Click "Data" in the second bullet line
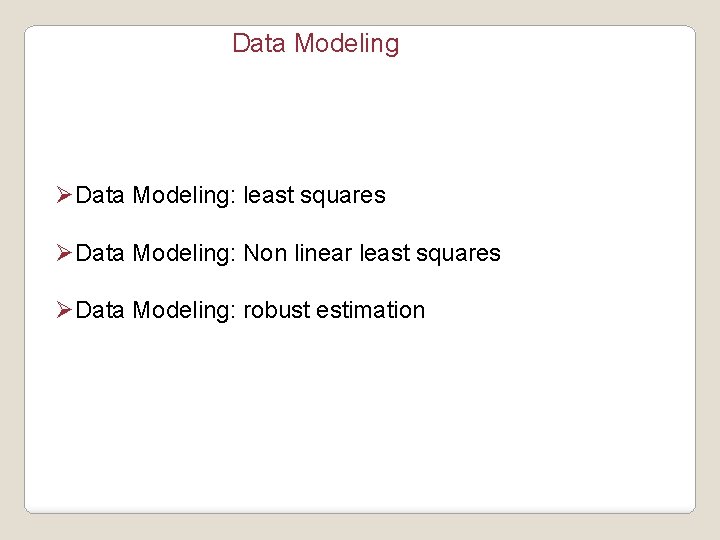 [x=99, y=253]
